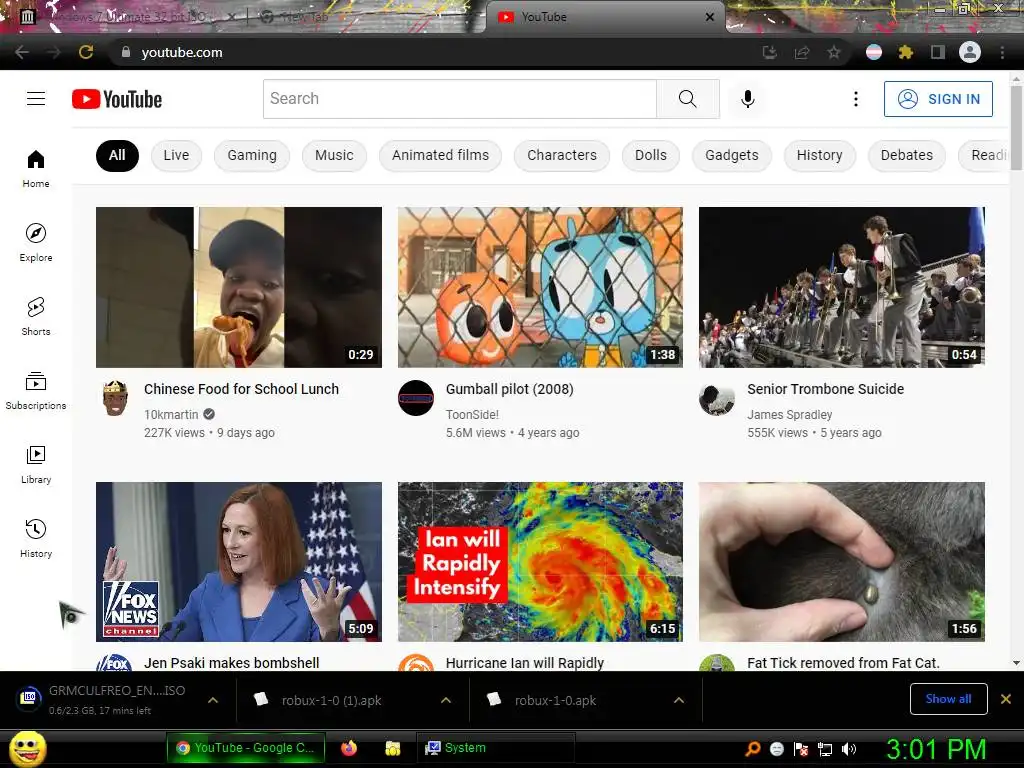The width and height of the screenshot is (1024, 768).
Task: Go back with browser back arrow
Action: pos(22,52)
